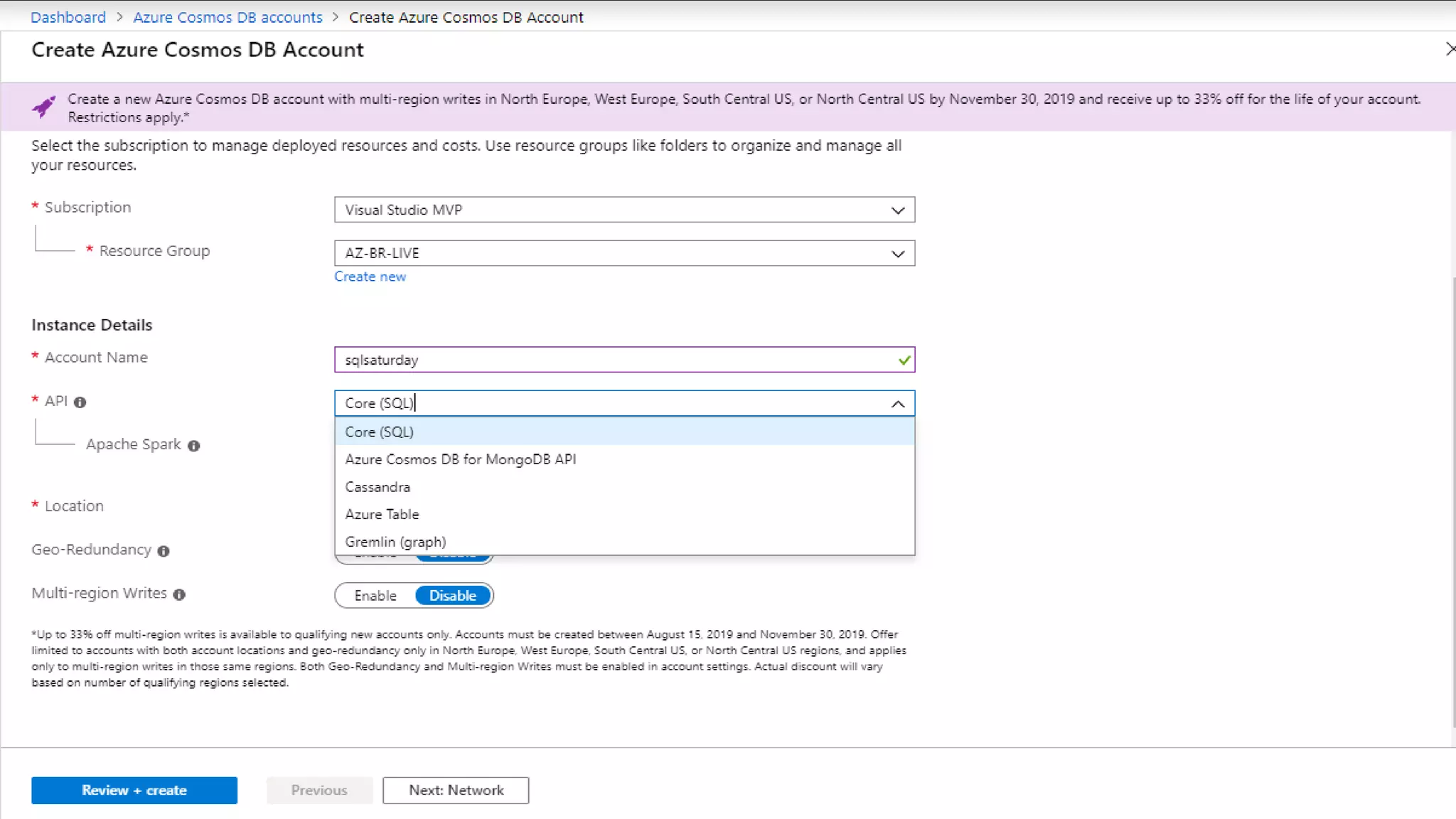Close the Create Cosmos DB pane
1456x819 pixels.
point(1450,49)
